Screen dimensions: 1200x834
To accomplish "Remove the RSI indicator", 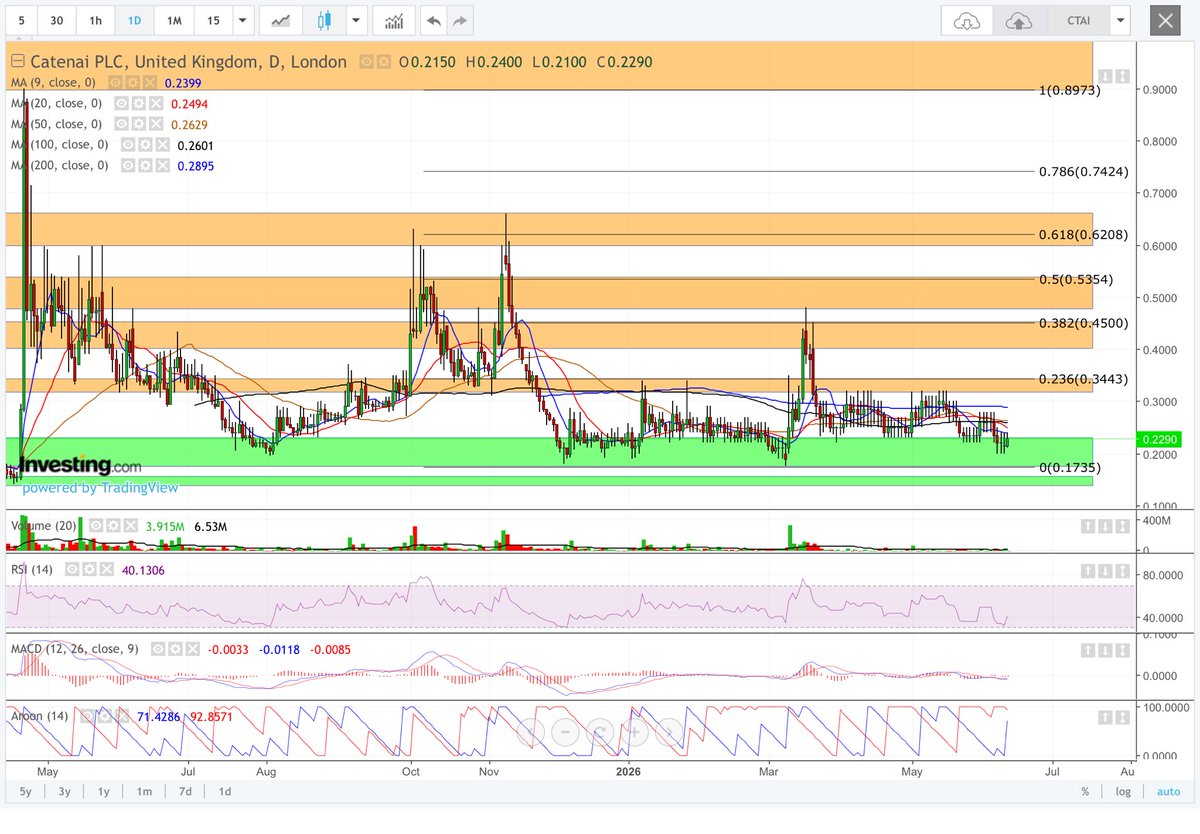I will click(106, 570).
